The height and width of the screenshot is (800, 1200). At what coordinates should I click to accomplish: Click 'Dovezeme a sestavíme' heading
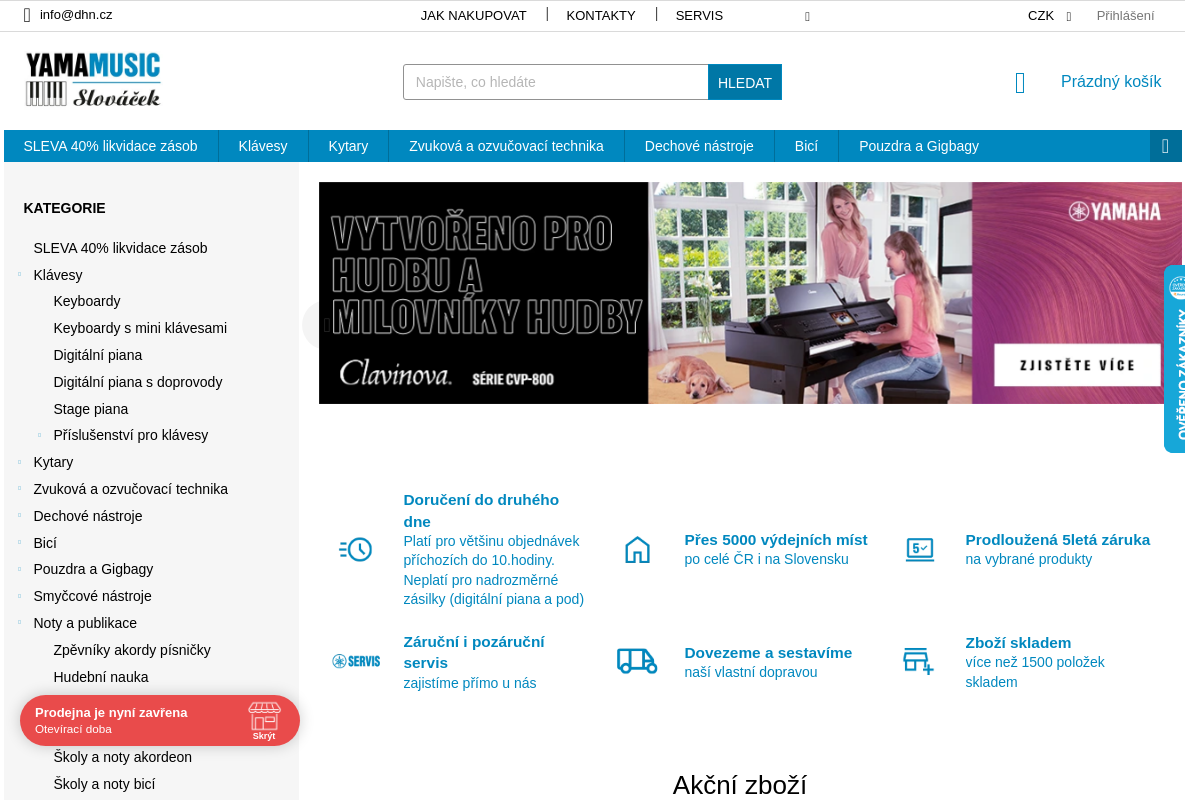coord(768,652)
